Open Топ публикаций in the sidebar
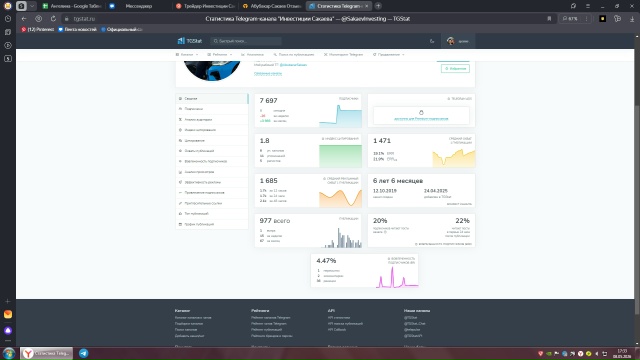Screen dimensions: 640x360 212,213
